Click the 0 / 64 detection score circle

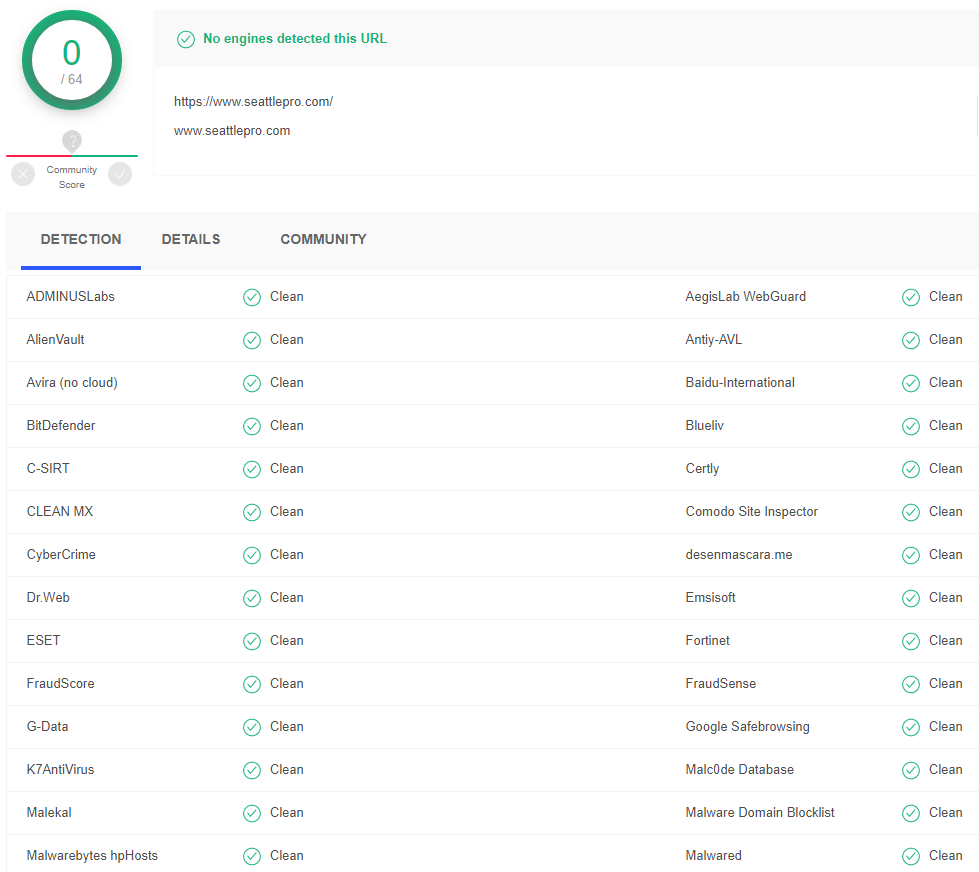(x=72, y=60)
